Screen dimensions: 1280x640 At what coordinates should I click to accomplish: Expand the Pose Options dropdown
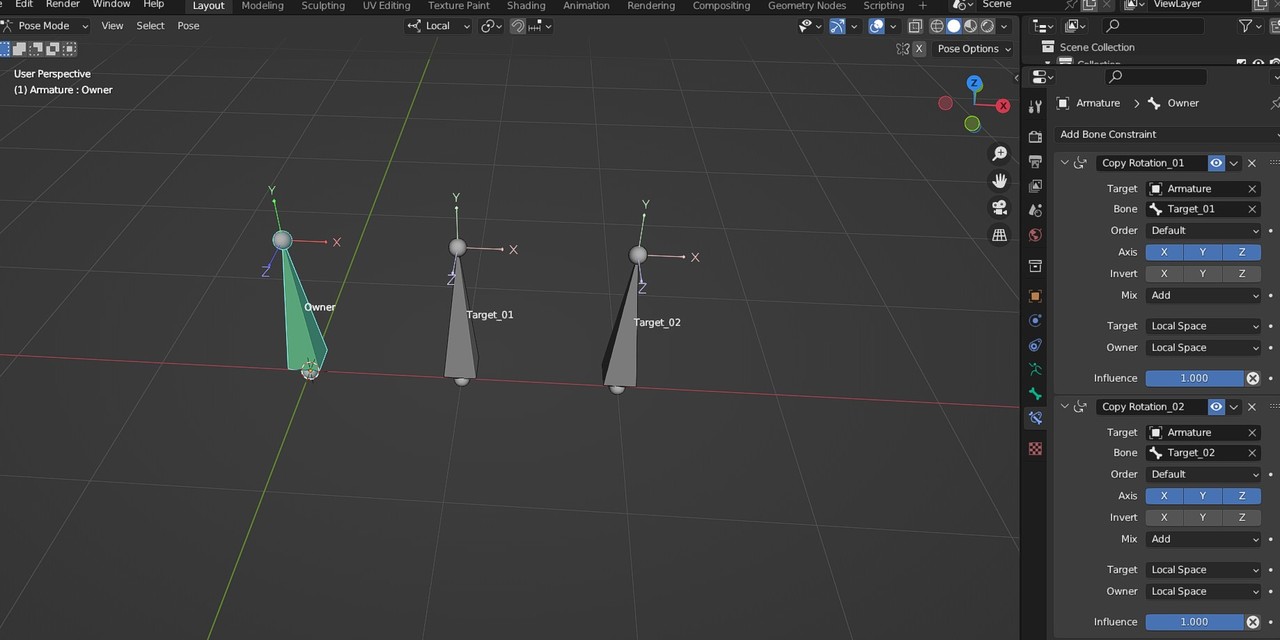(973, 48)
